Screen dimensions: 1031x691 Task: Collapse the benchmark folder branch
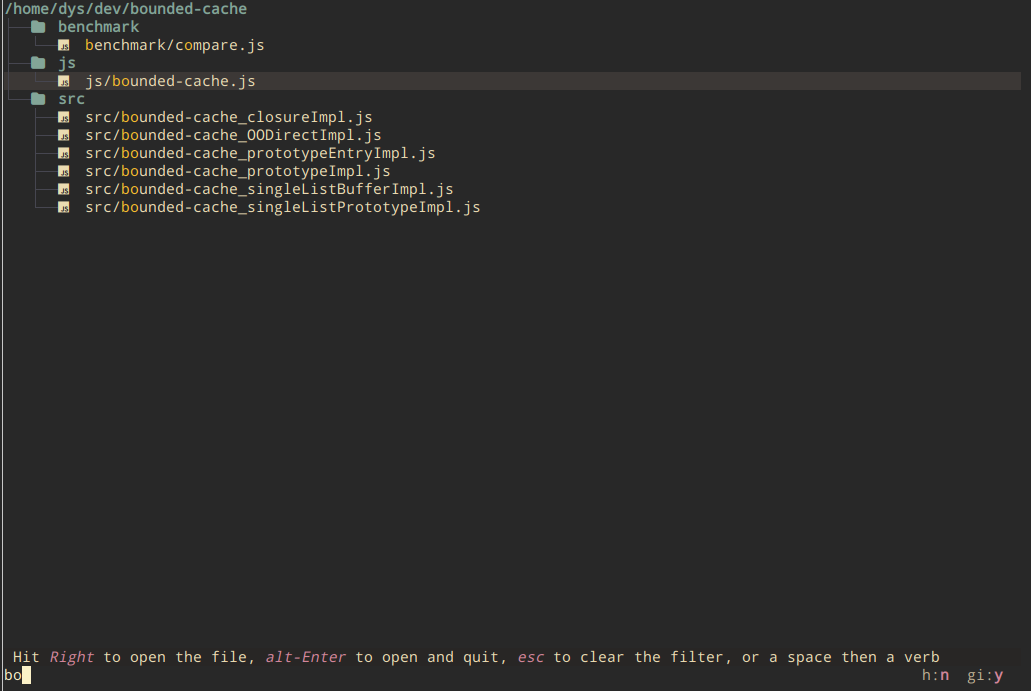[98, 26]
